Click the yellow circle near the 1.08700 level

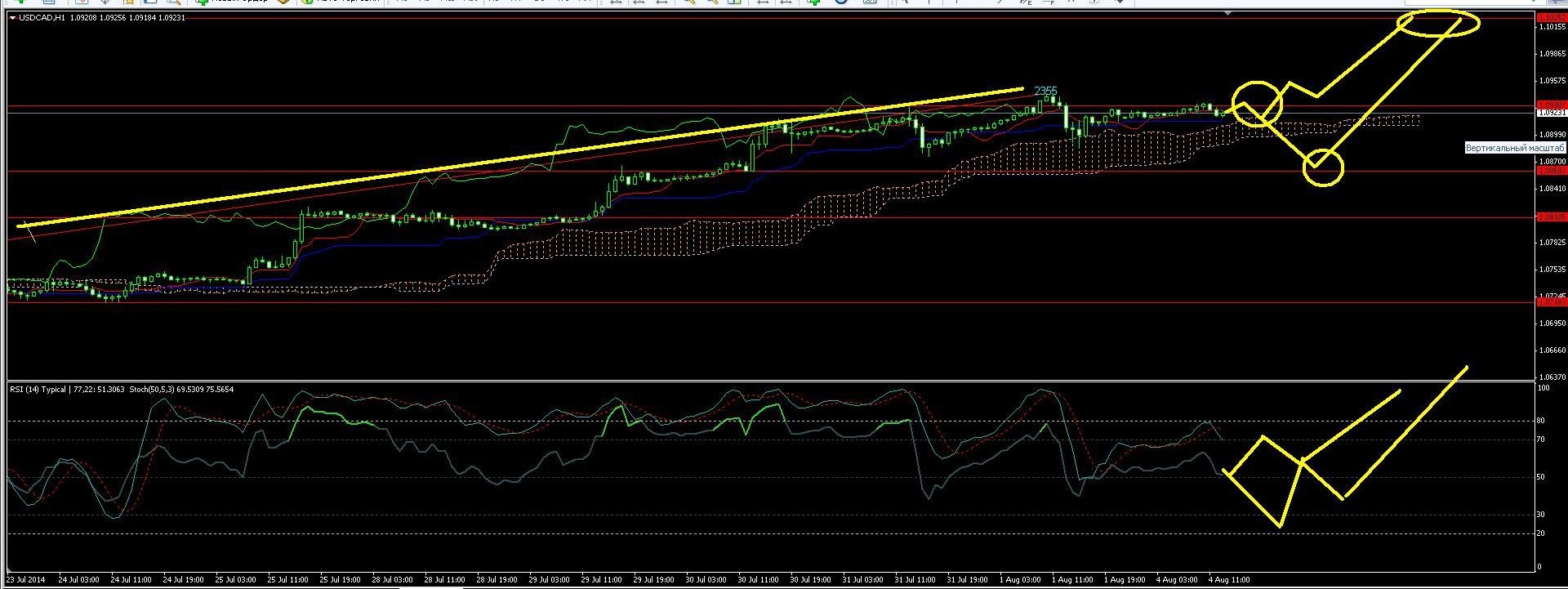click(1323, 167)
